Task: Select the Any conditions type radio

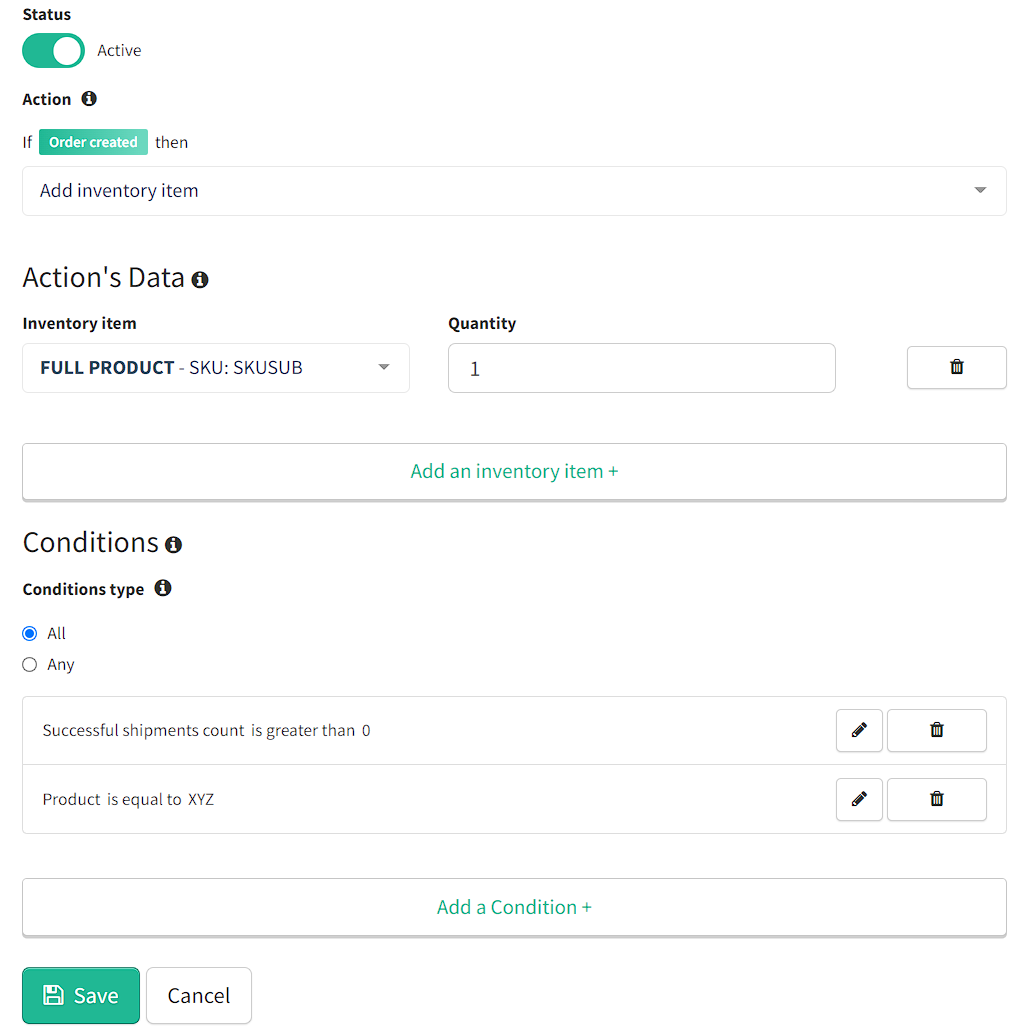Action: 30,664
